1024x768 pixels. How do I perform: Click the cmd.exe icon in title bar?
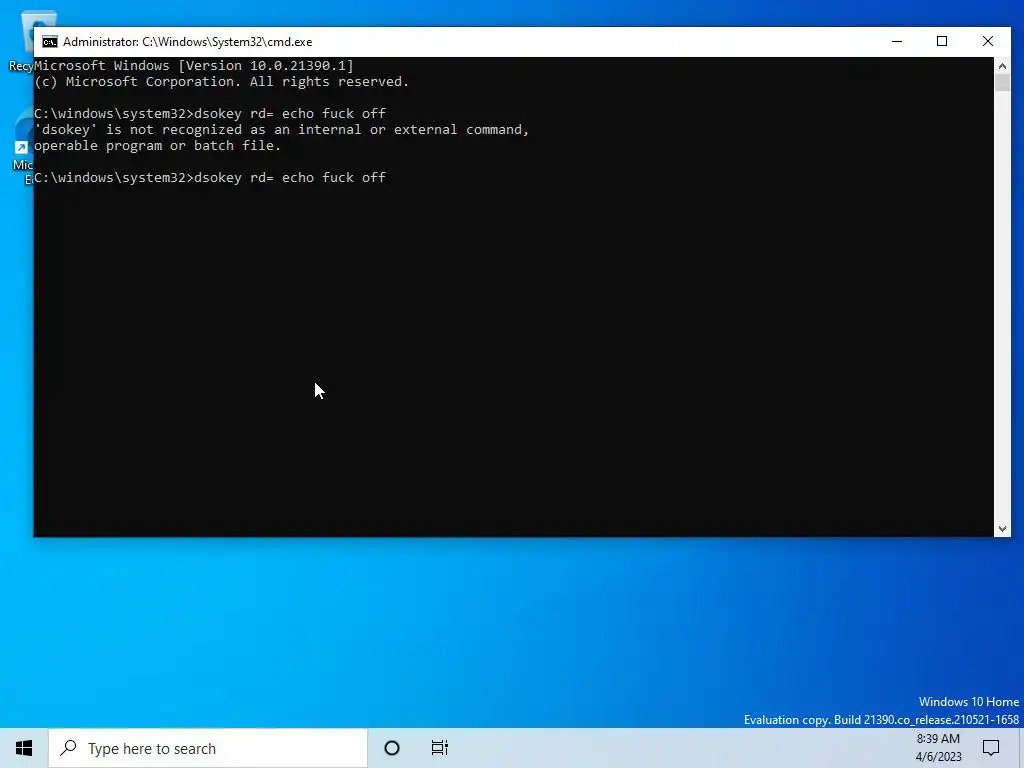(x=50, y=42)
